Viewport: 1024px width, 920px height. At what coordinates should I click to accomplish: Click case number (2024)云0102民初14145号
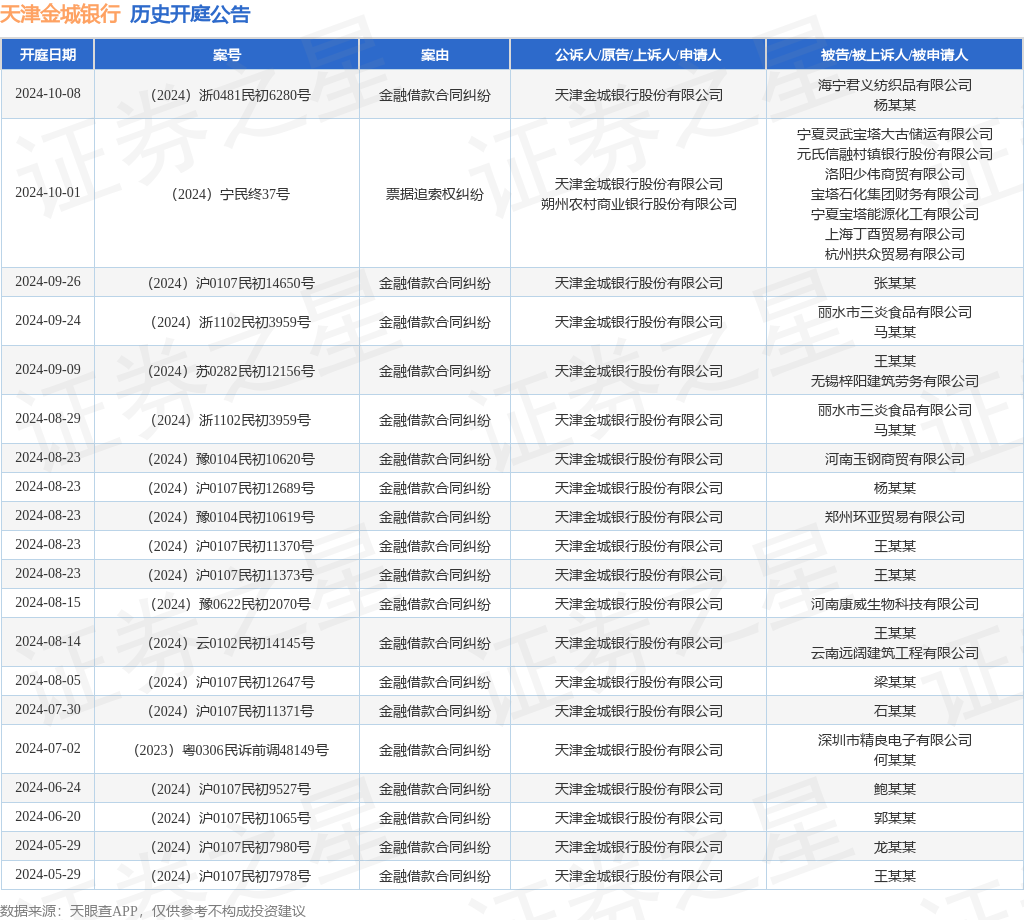pos(231,644)
